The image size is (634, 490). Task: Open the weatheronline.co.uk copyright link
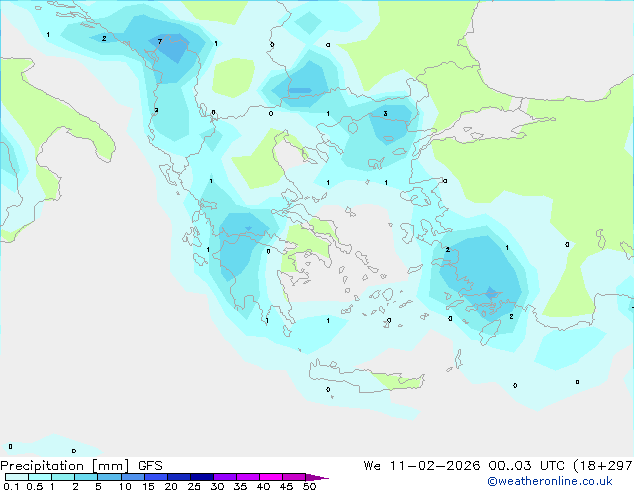550,481
